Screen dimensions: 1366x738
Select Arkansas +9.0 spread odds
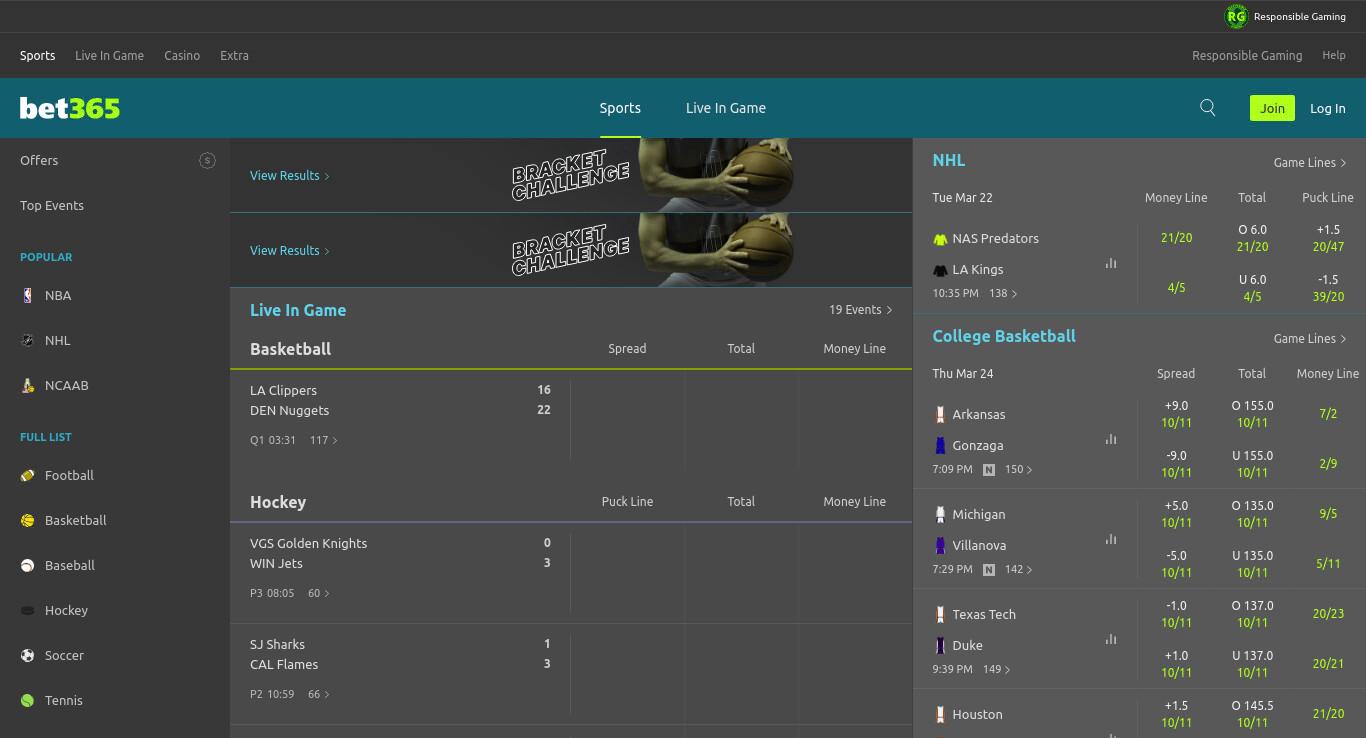[x=1176, y=414]
